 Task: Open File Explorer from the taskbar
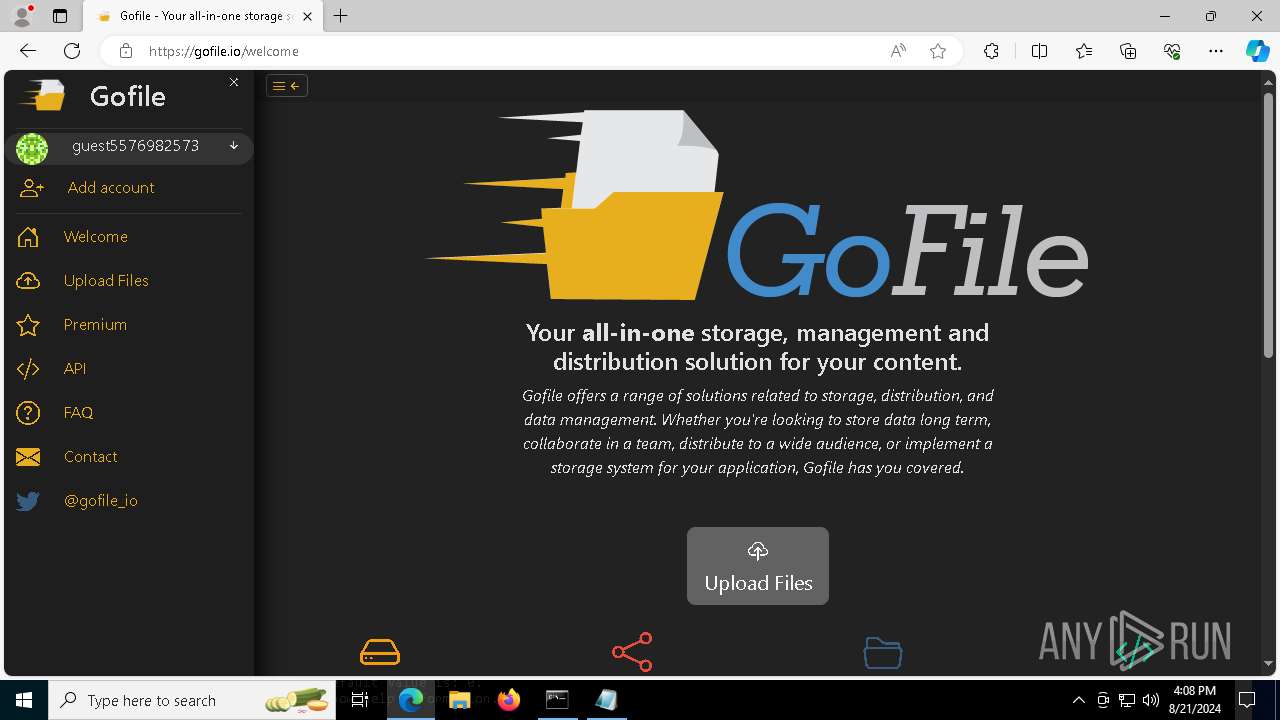pos(460,700)
